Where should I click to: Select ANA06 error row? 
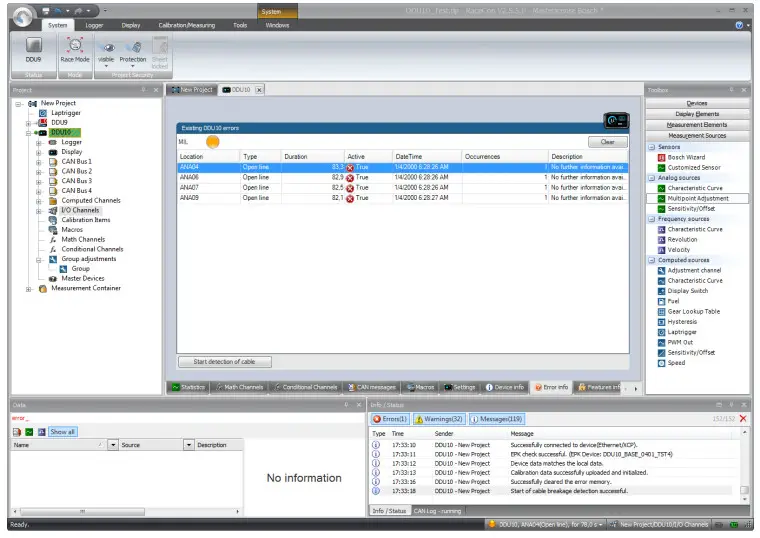(x=403, y=178)
